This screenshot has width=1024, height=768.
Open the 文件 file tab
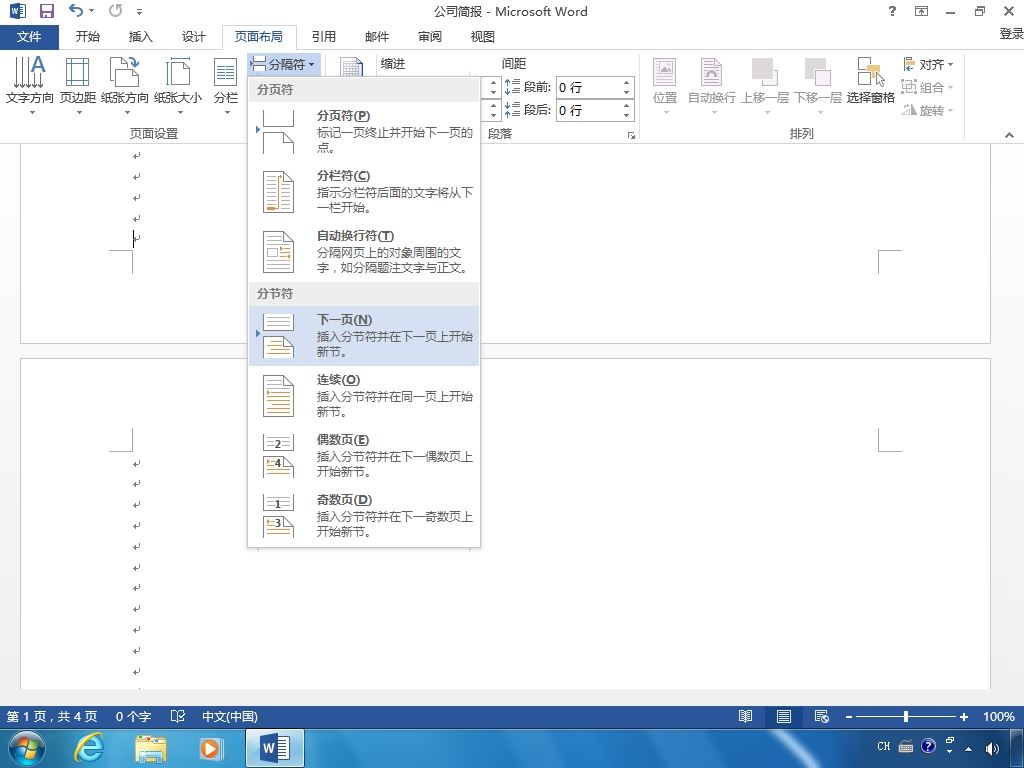click(x=29, y=37)
